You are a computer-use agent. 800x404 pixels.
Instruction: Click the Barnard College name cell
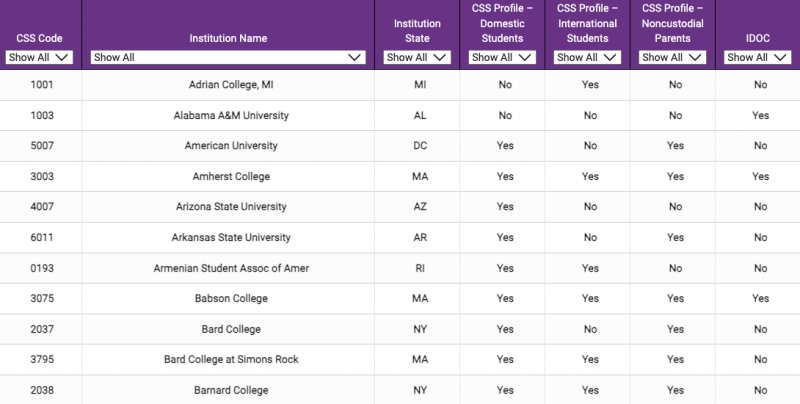point(231,390)
